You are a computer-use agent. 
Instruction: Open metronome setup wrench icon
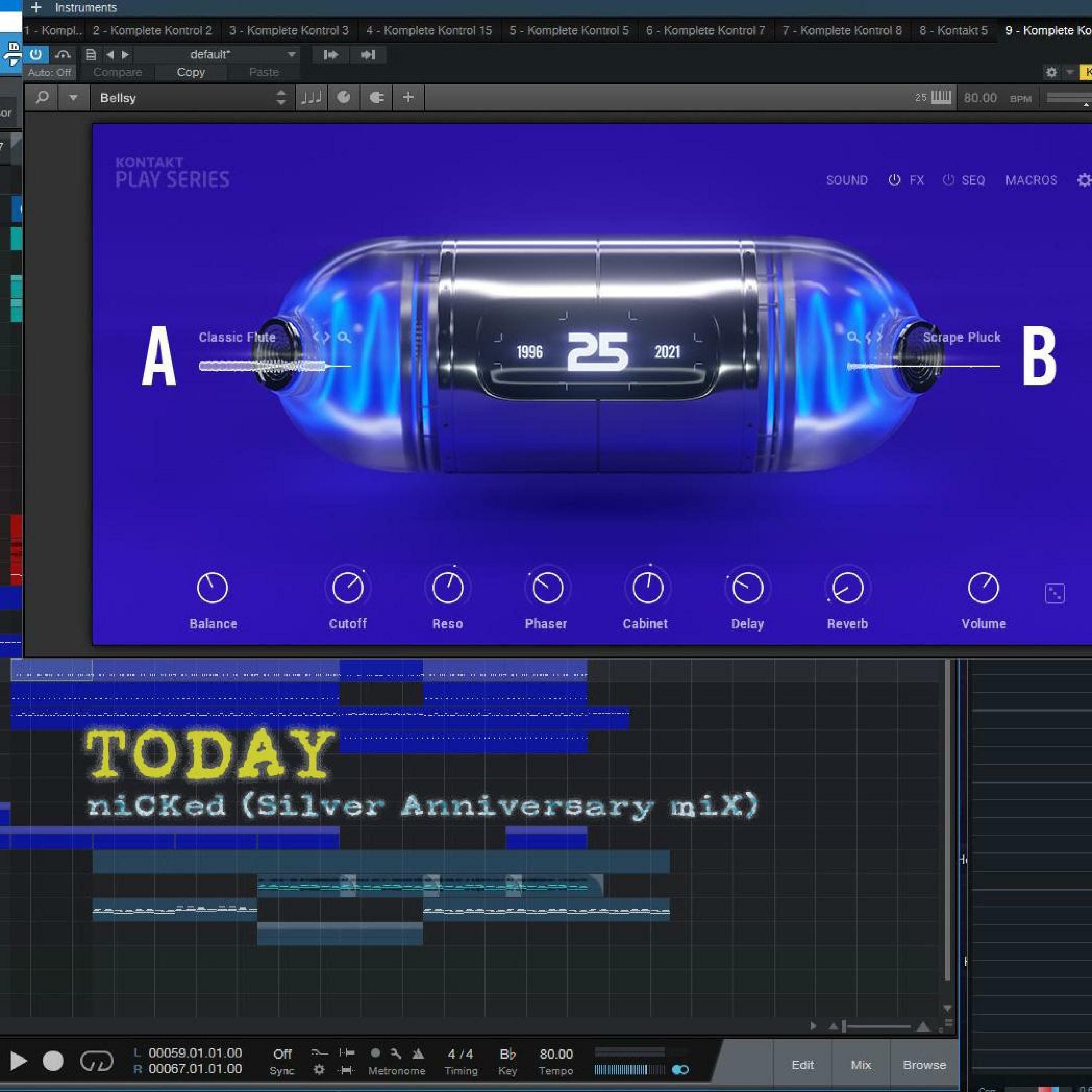pyautogui.click(x=396, y=1053)
